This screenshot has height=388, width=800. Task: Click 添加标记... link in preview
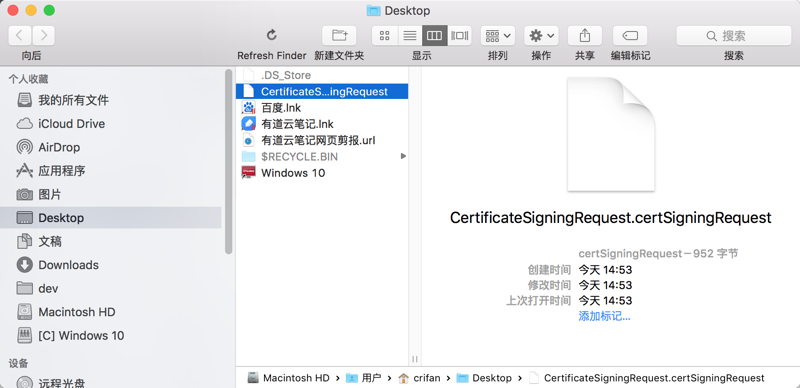(604, 316)
